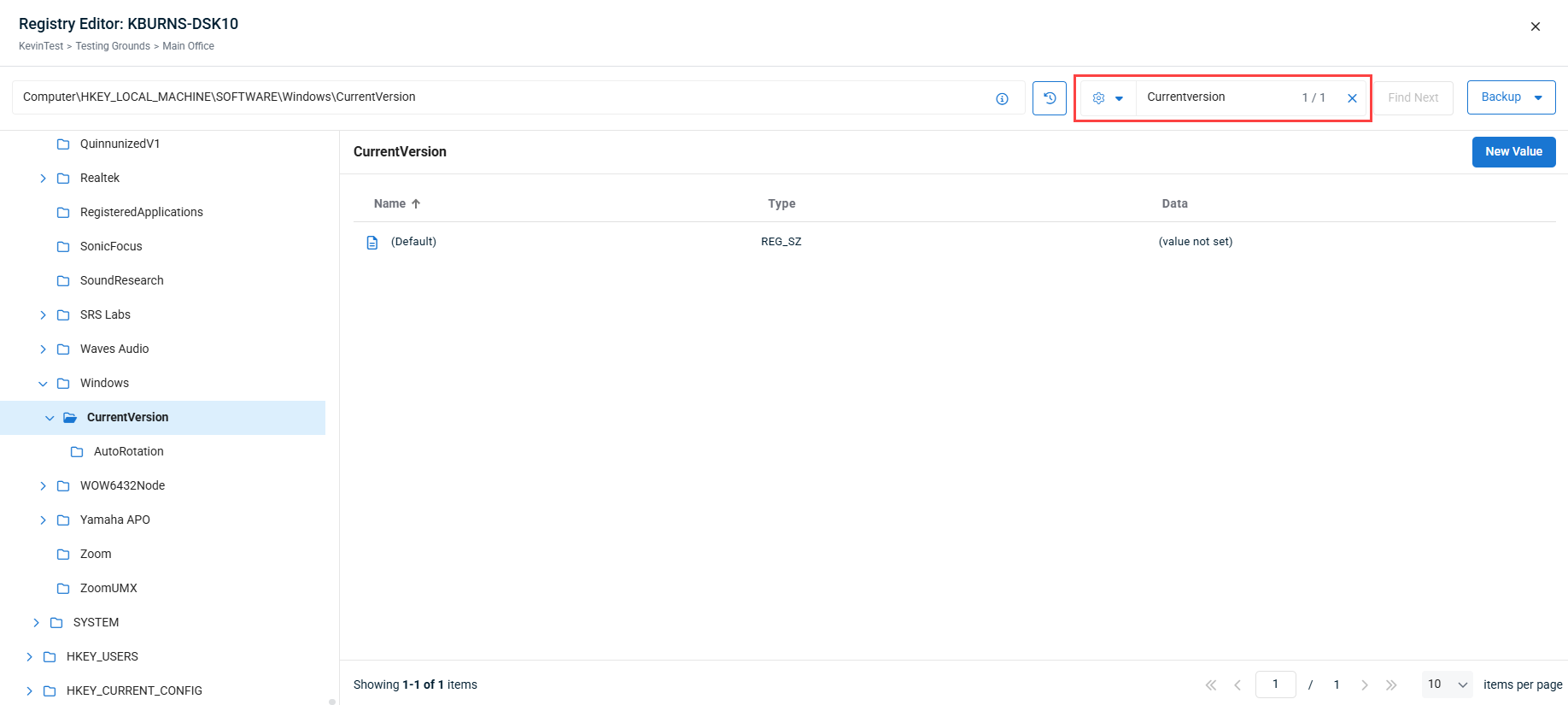This screenshot has height=705, width=1568.
Task: Click the info icon in path bar
Action: pos(1002,99)
